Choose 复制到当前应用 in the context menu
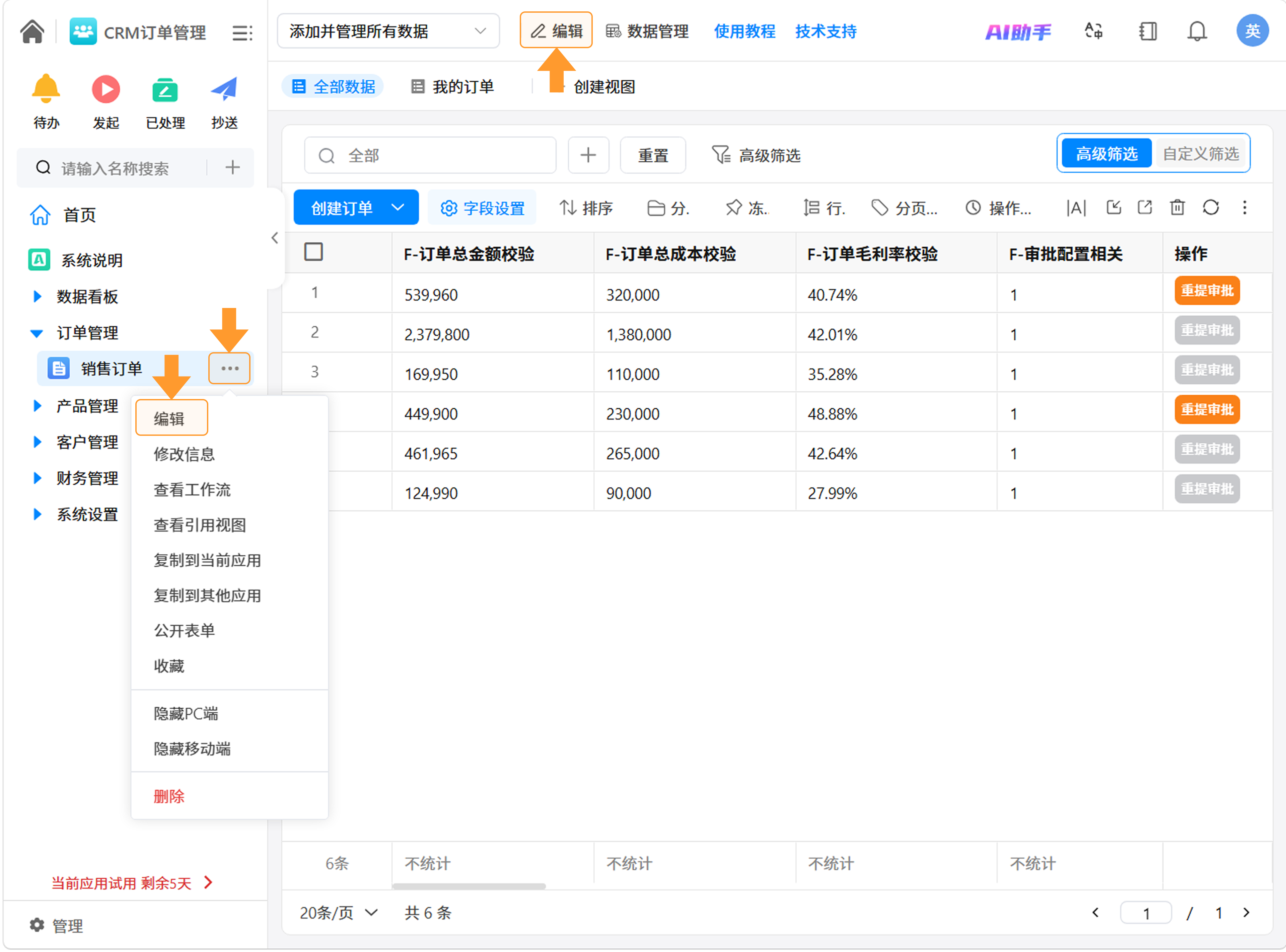 tap(207, 560)
